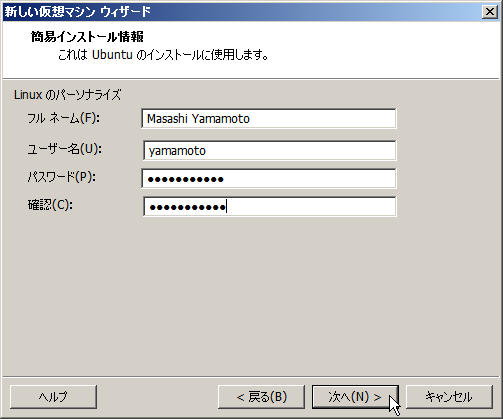Close the wizard with the X icon

490,12
